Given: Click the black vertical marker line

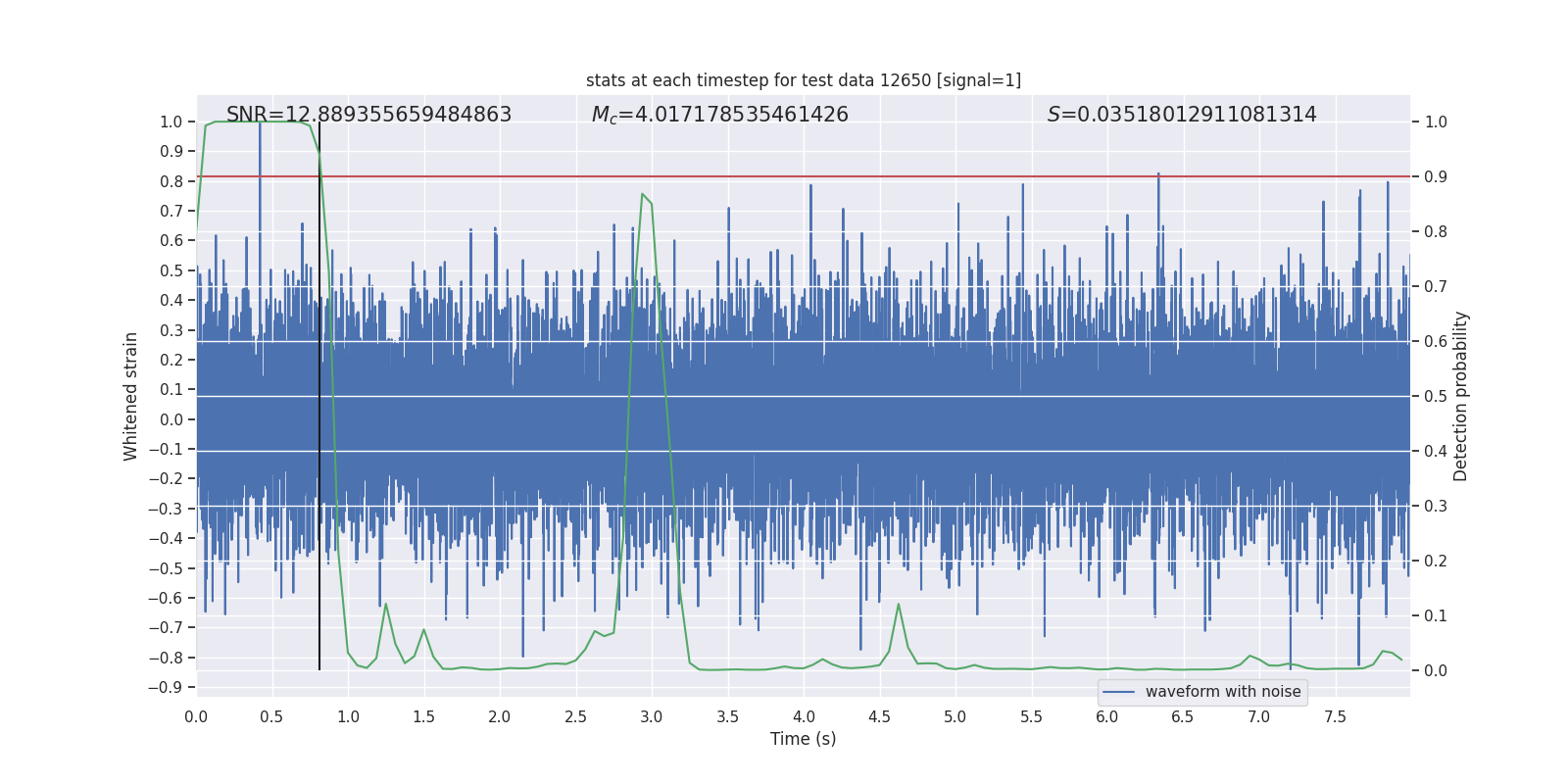Looking at the screenshot, I should coord(319,392).
